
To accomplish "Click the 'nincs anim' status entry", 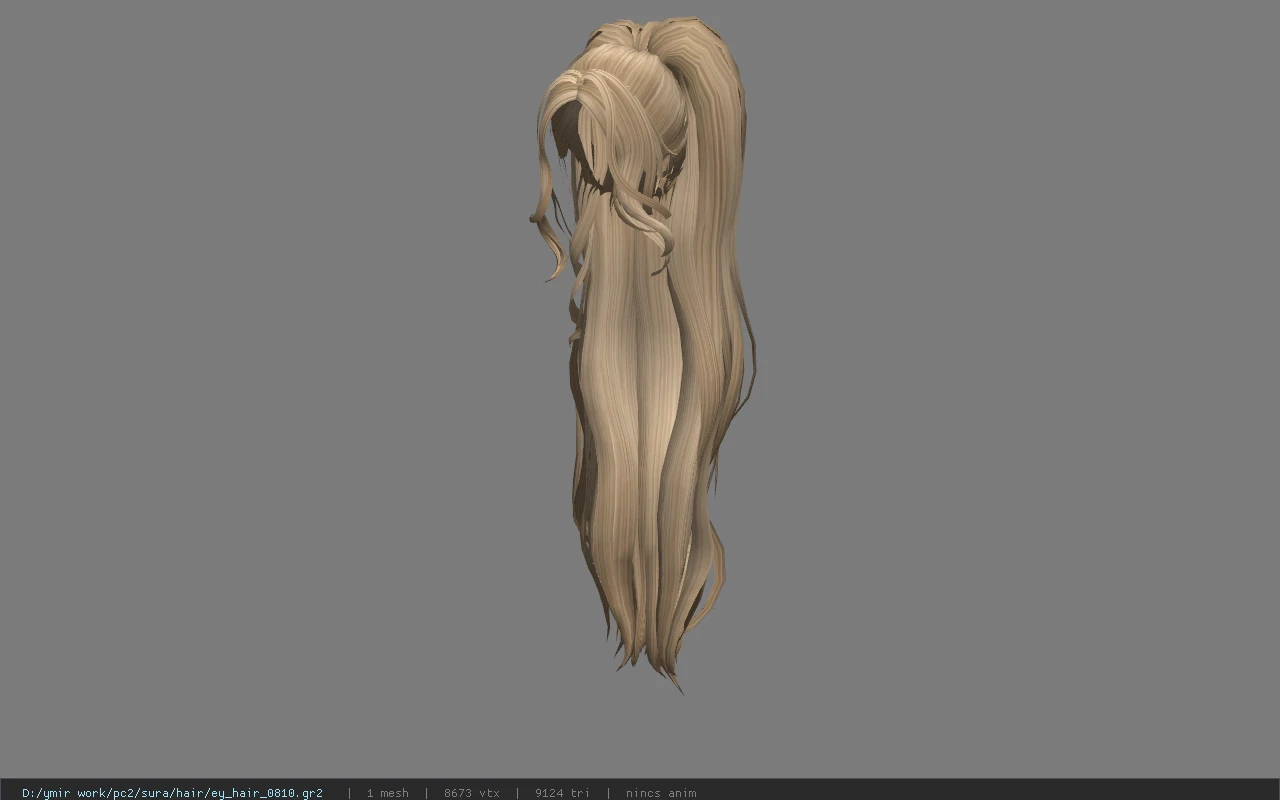I will coord(661,793).
